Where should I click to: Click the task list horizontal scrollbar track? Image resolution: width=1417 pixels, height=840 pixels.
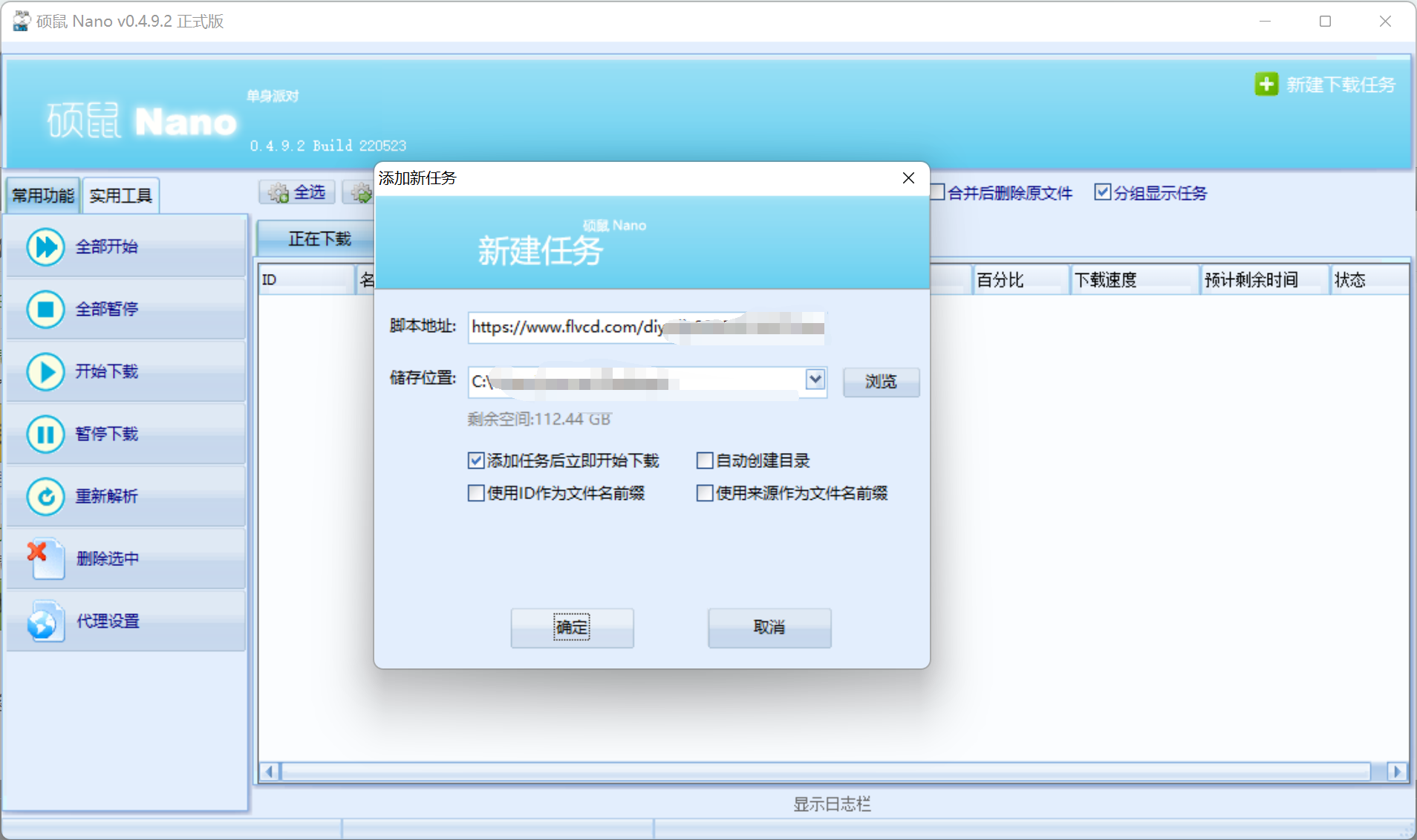pos(826,772)
